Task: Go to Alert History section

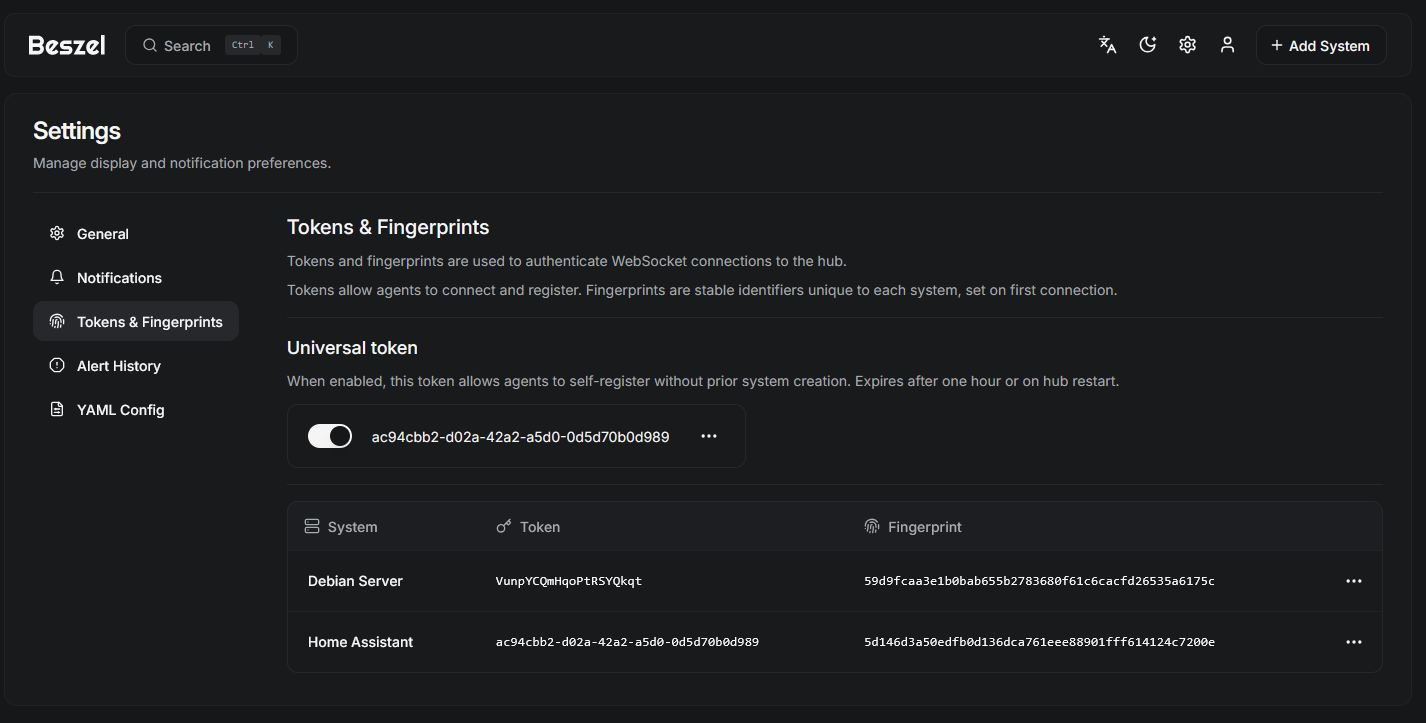Action: click(118, 366)
